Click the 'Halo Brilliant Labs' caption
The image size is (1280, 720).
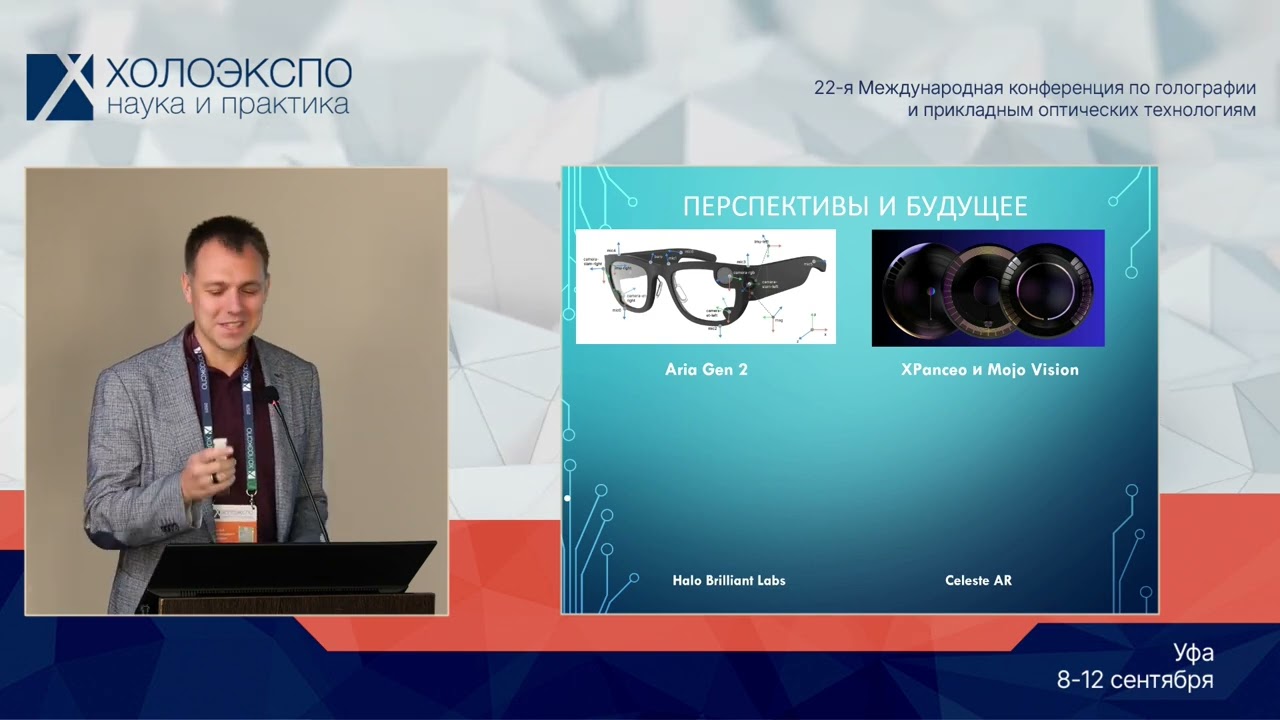tap(729, 580)
